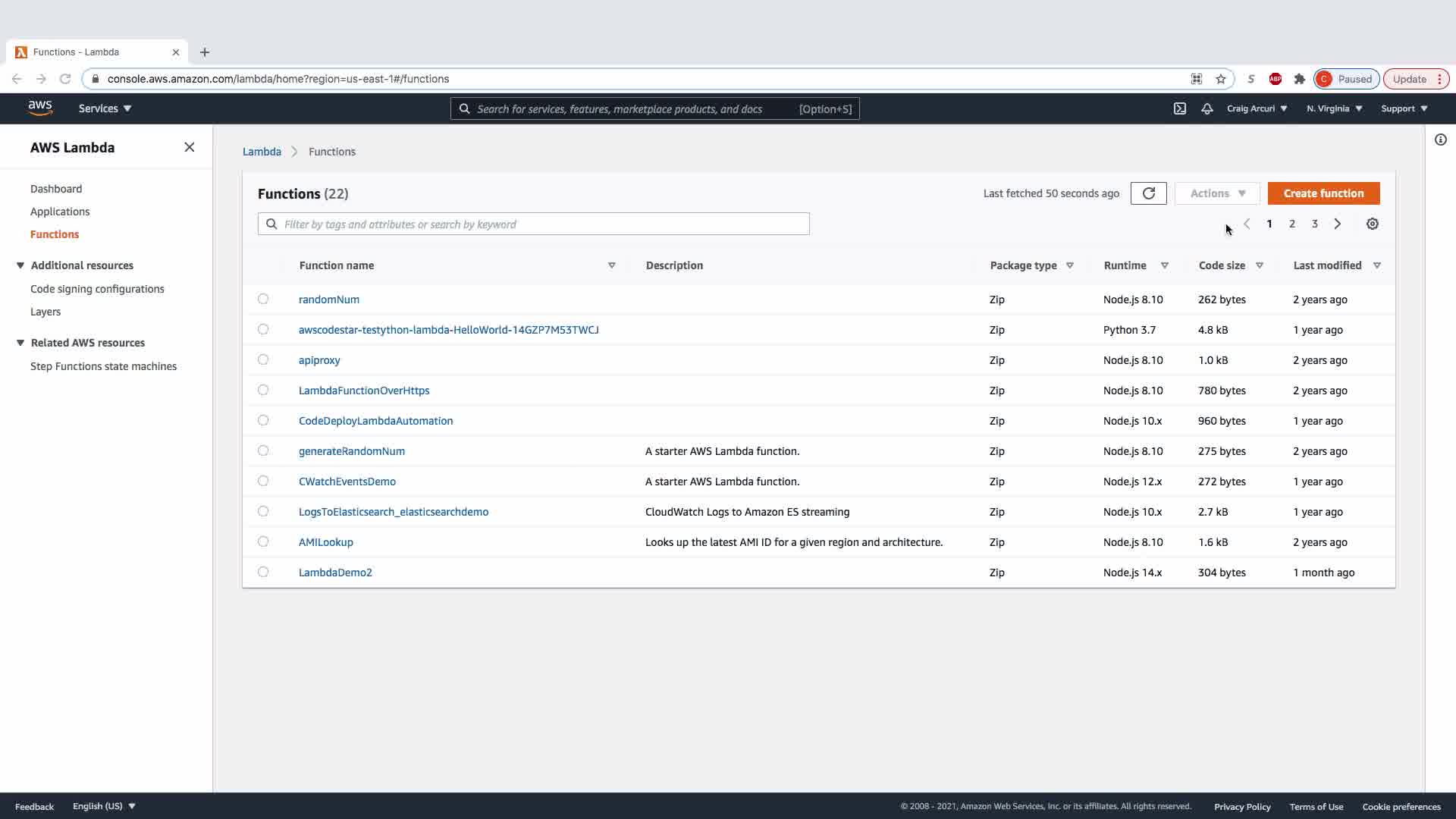Image resolution: width=1456 pixels, height=819 pixels.
Task: Select the apiproxy function radio button
Action: click(x=263, y=359)
